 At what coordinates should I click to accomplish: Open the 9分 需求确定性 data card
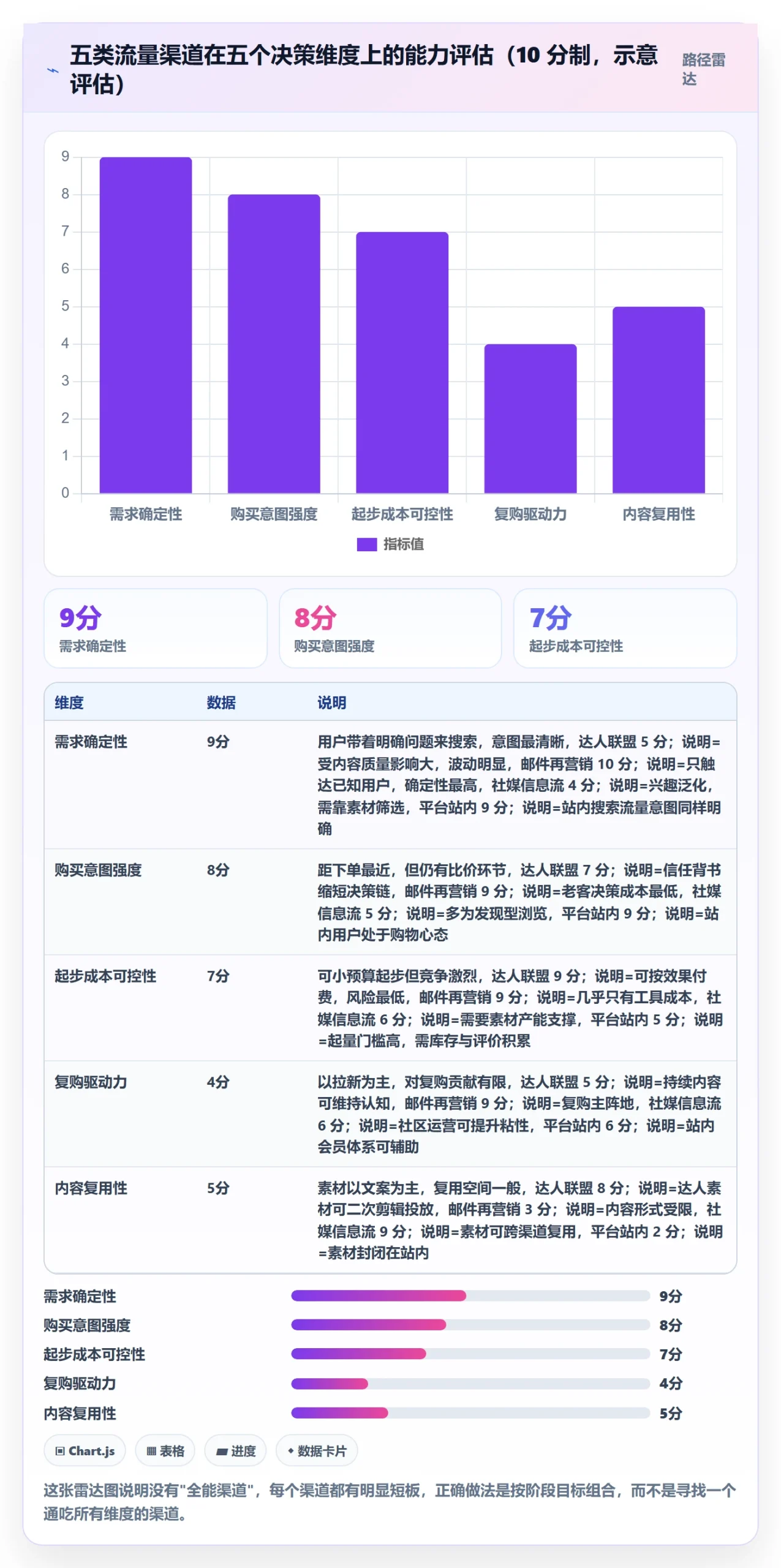[156, 628]
